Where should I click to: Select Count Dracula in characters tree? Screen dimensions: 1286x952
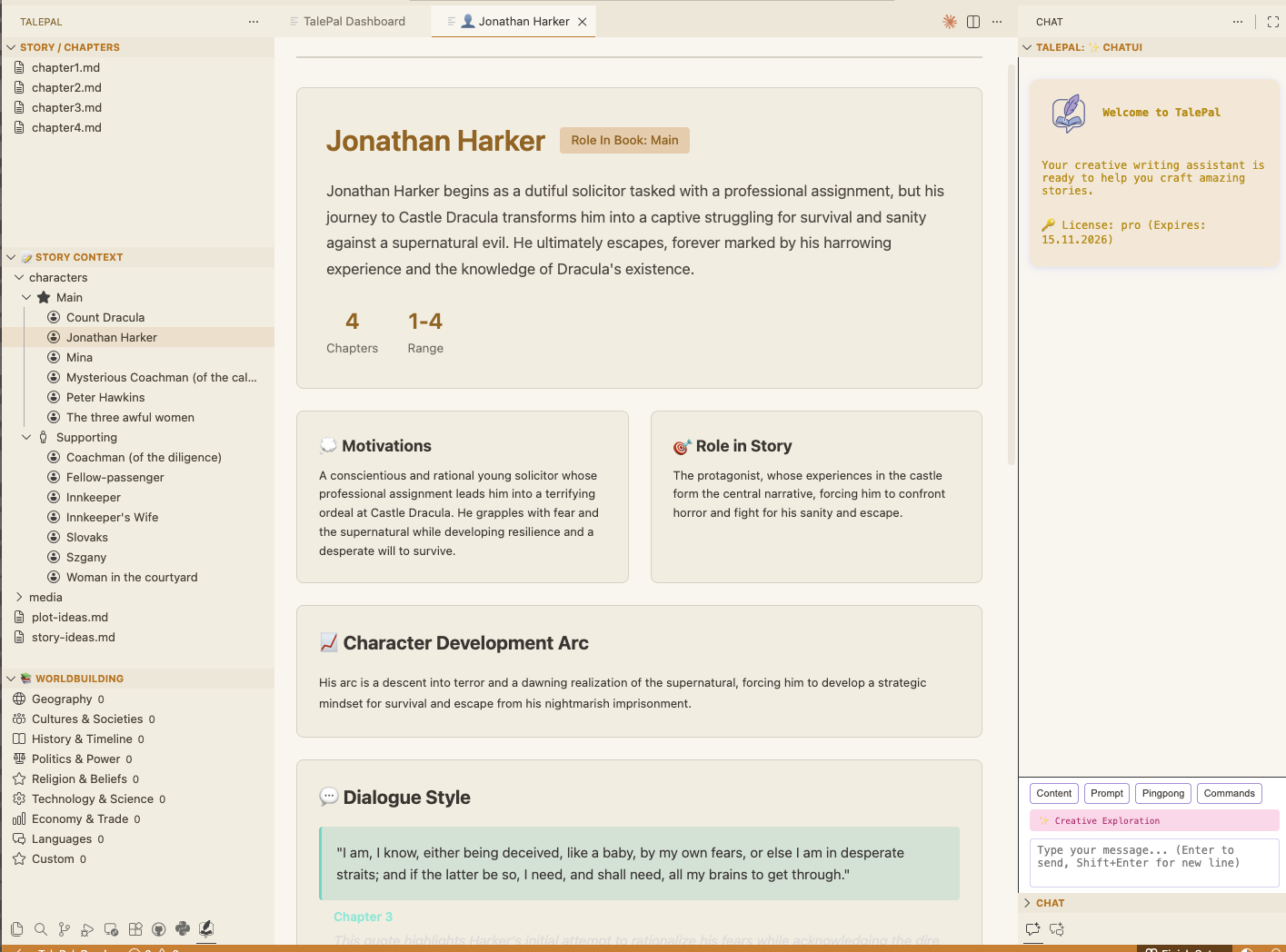[105, 317]
